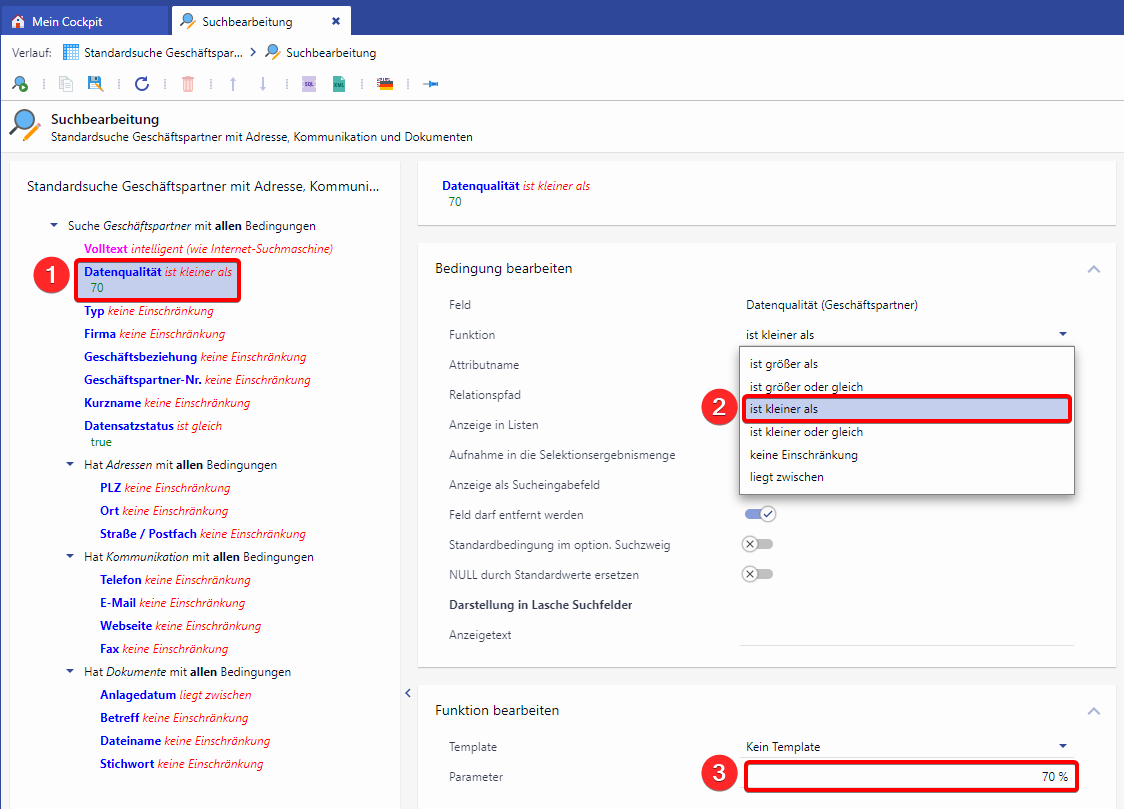Screen dimensions: 1124x809
Task: Click the table icon in the breadcrumb
Action: point(71,52)
